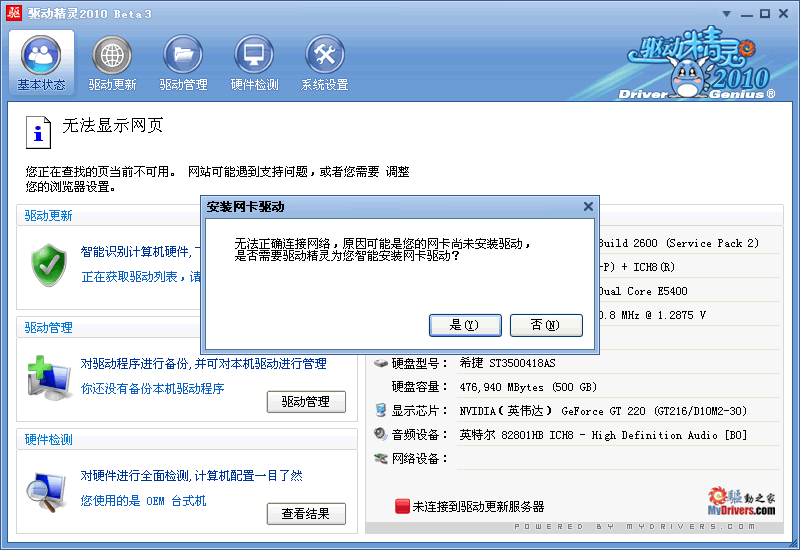Screen dimensions: 800x550
Task: Click the 驱动管理 button
Action: coord(306,402)
